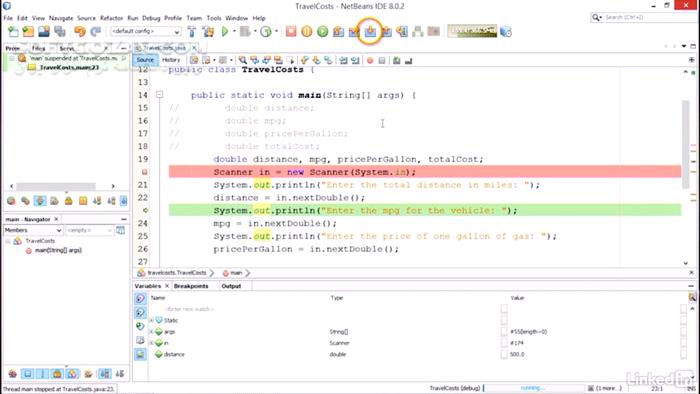
Task: Open the File menu
Action: [x=8, y=18]
